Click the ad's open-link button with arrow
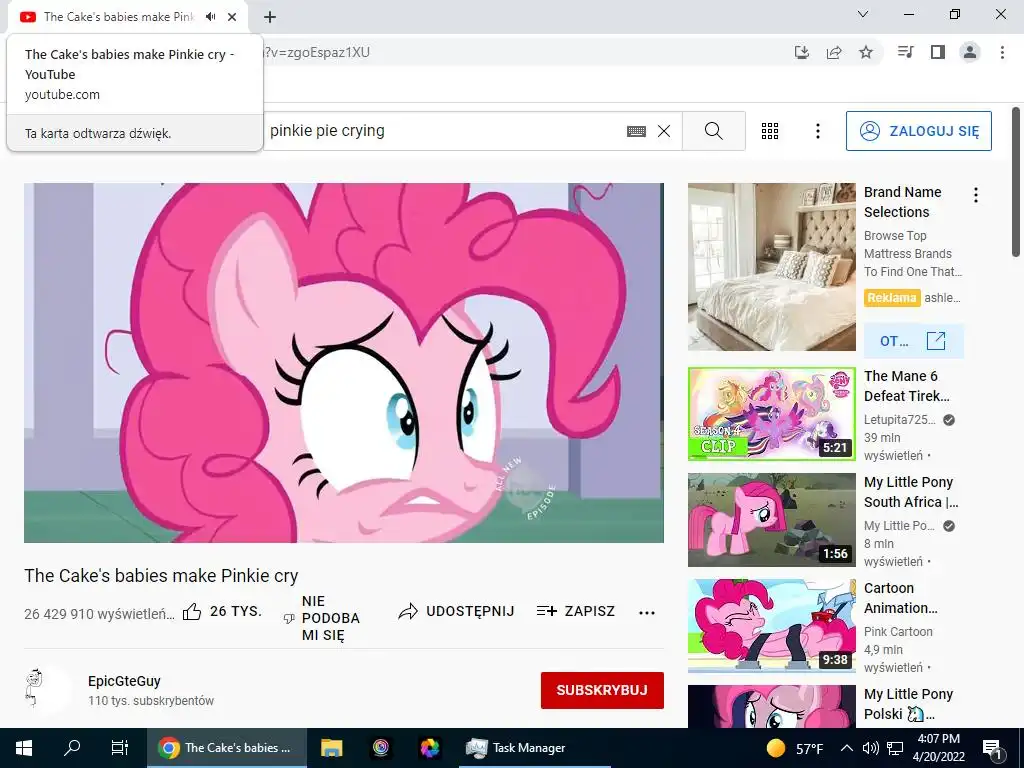The image size is (1024, 768). click(x=914, y=341)
